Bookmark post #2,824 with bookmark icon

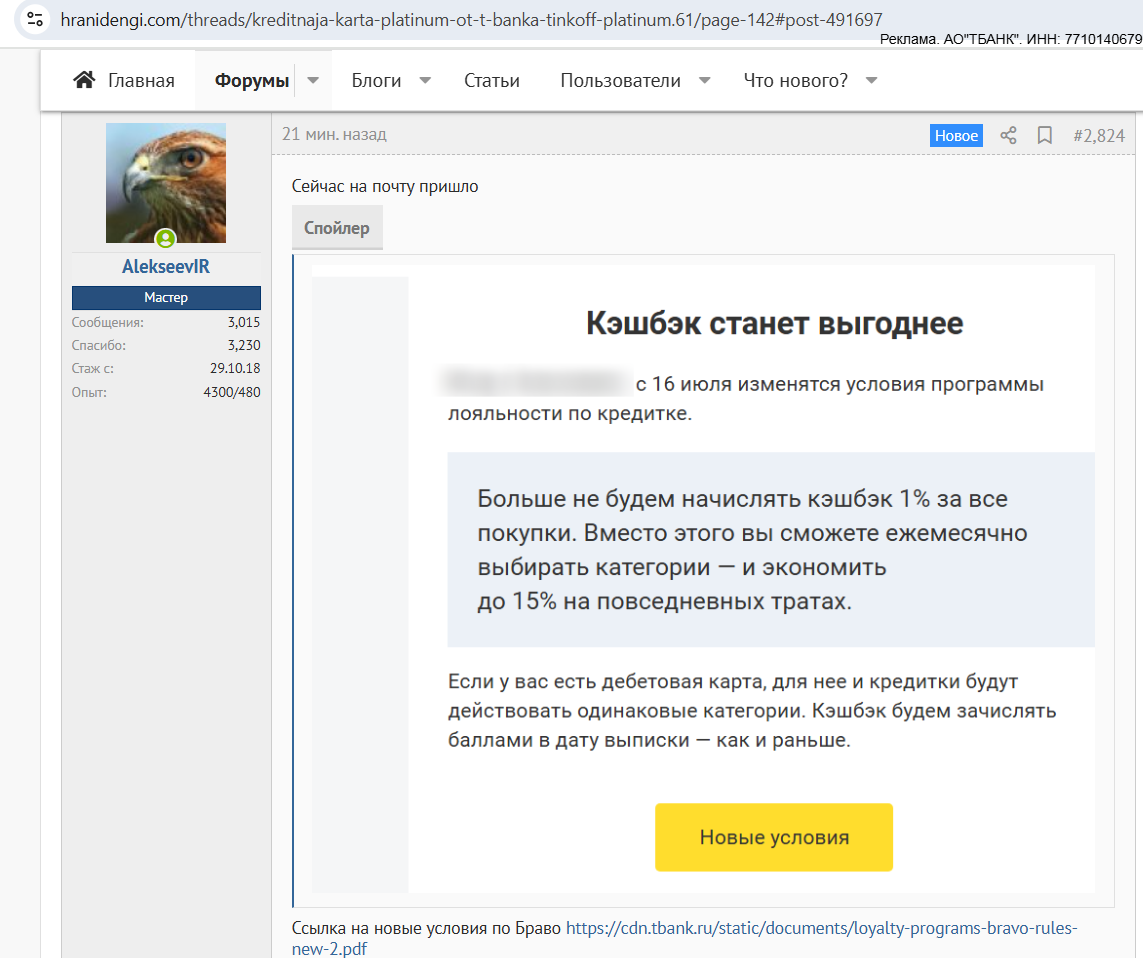pyautogui.click(x=1045, y=135)
